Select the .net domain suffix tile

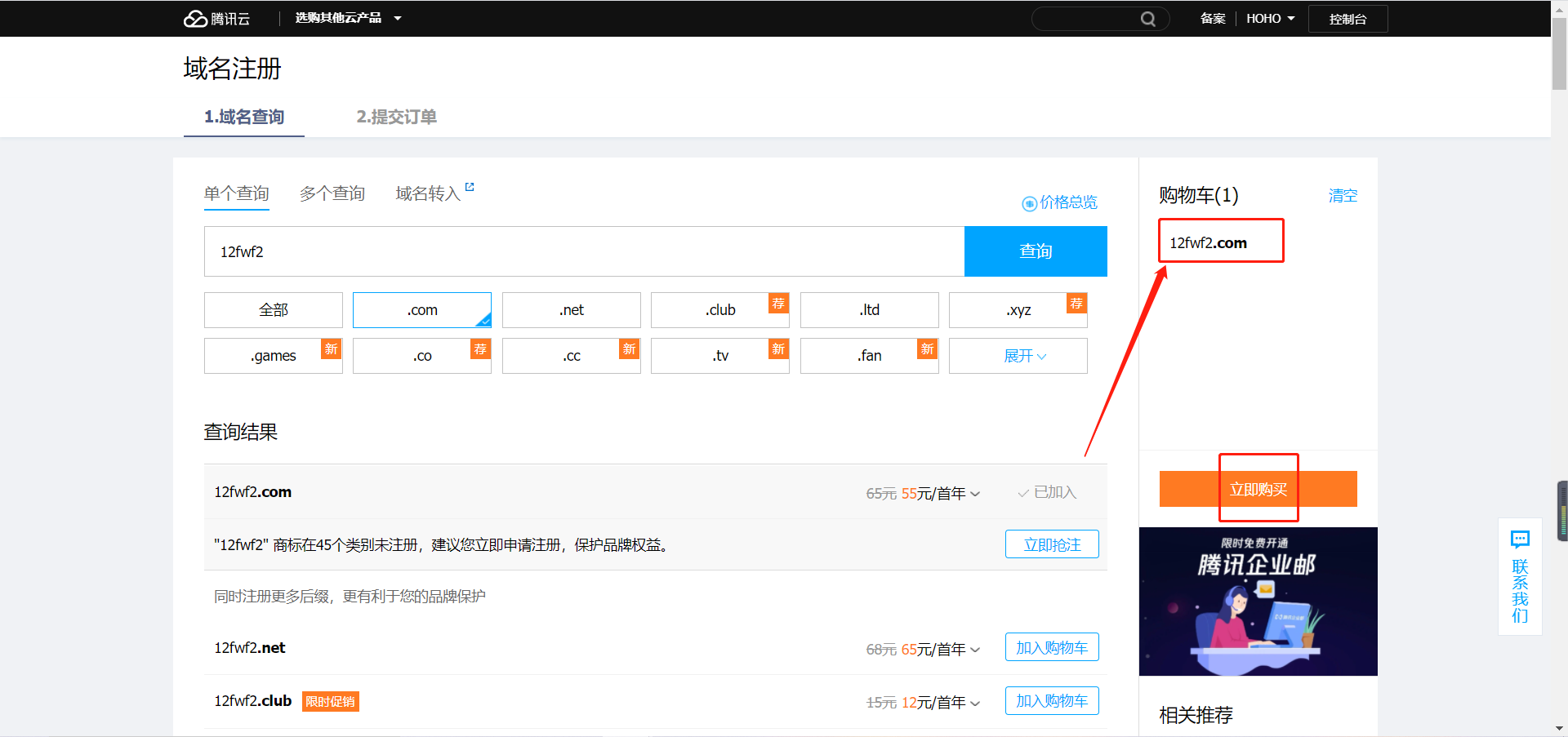tap(571, 310)
